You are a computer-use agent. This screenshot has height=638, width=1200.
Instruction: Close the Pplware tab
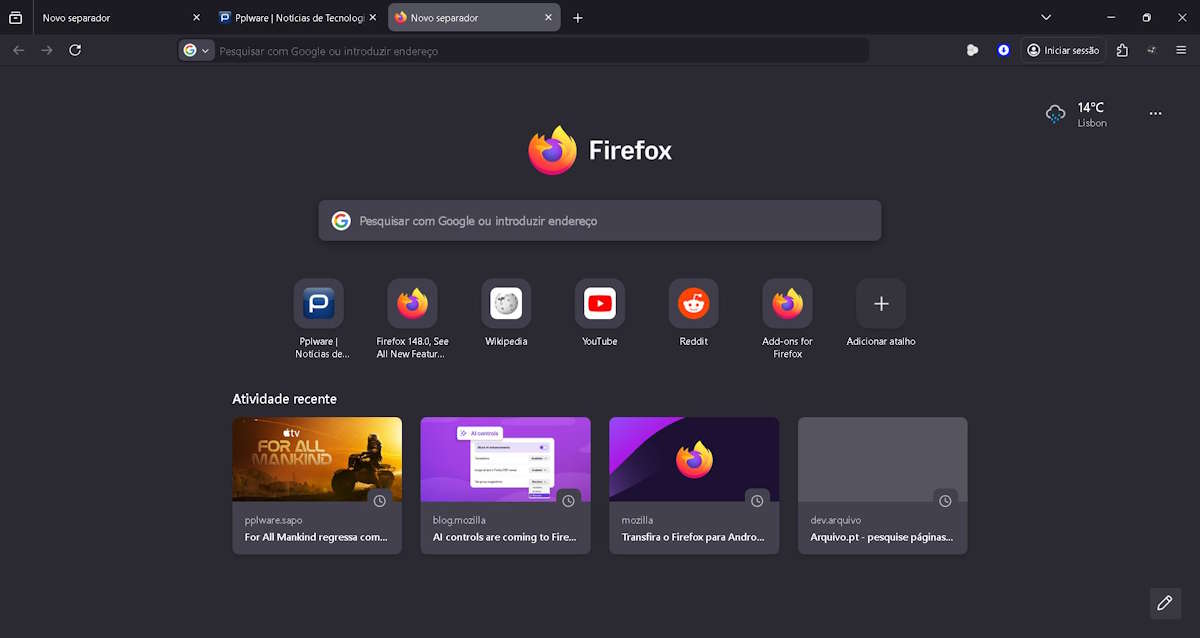pyautogui.click(x=373, y=18)
